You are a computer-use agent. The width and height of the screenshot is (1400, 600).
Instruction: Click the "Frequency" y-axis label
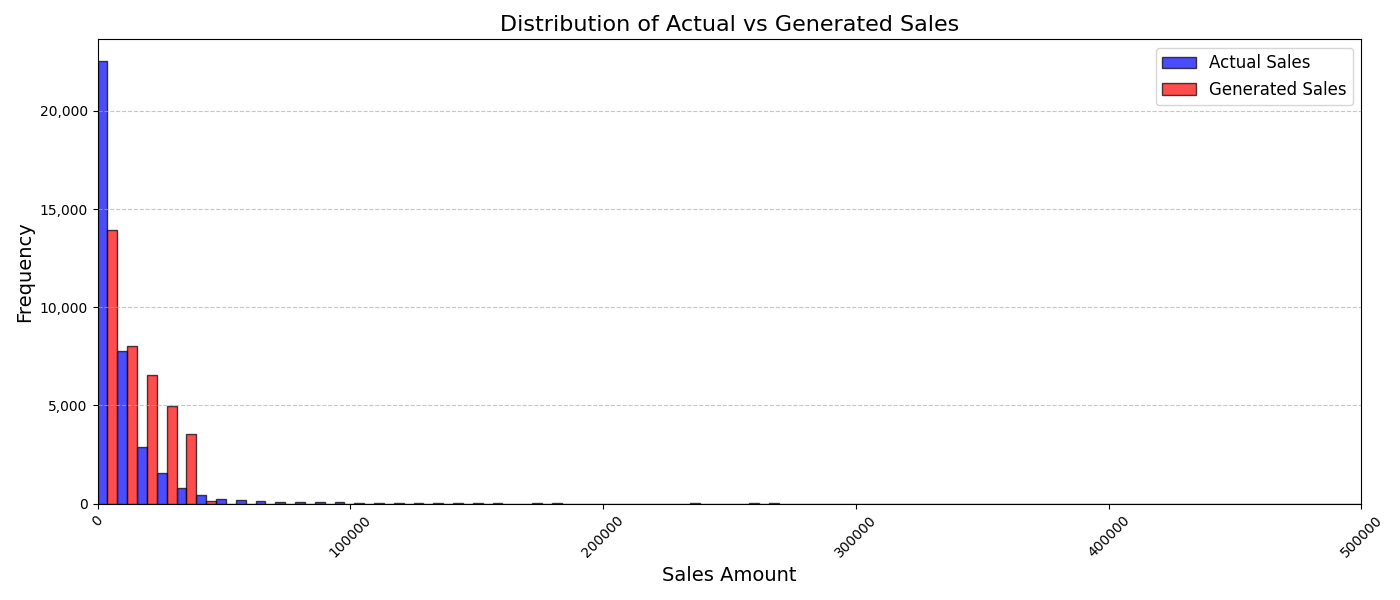pyautogui.click(x=25, y=273)
